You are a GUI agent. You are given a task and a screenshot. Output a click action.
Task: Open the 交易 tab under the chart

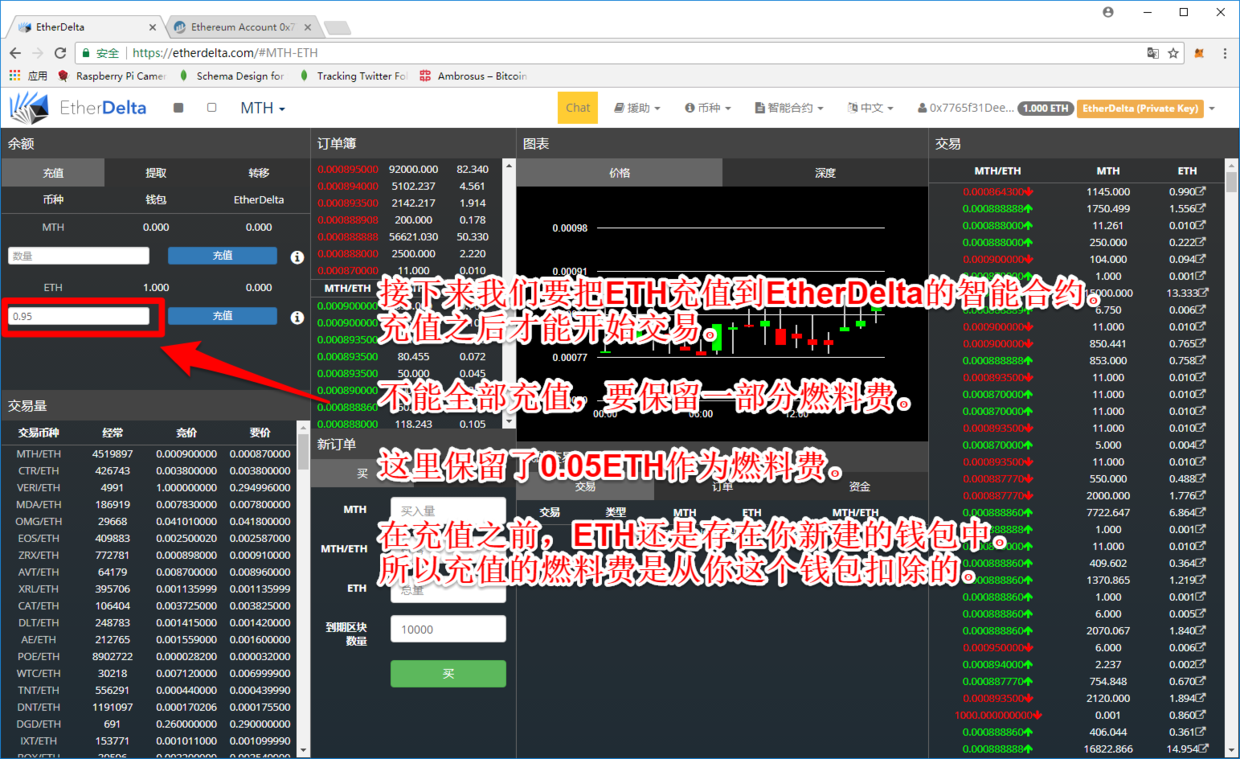[585, 486]
